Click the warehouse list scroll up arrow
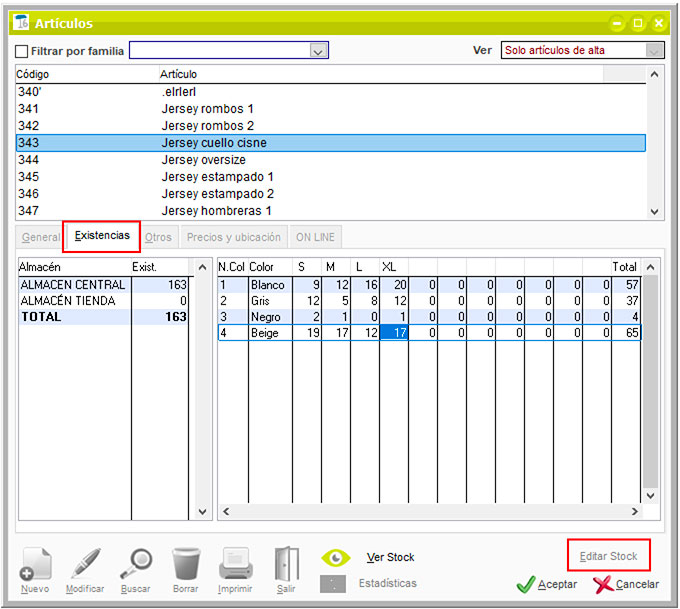The image size is (680, 609). (202, 267)
